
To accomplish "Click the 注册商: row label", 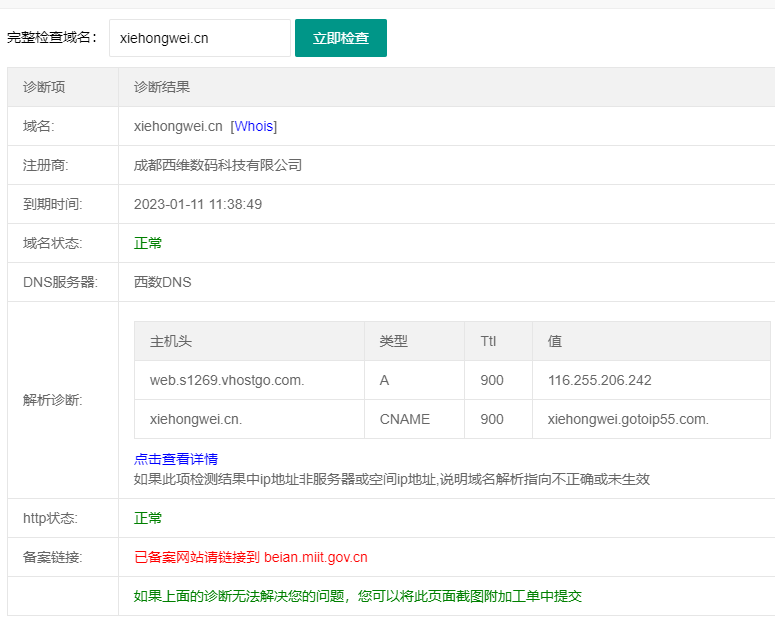I will coord(45,165).
